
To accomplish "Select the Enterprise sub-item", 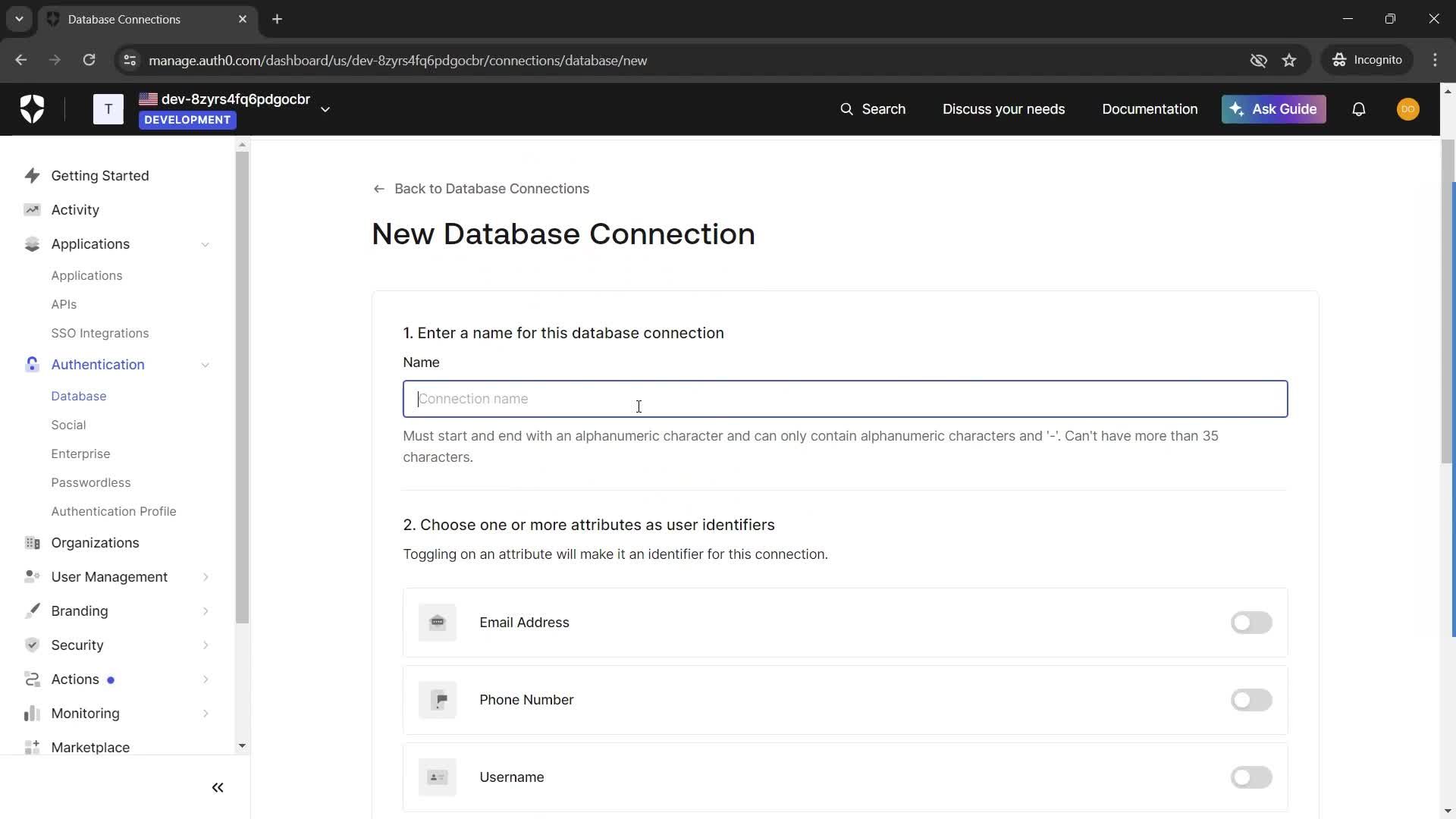I will point(80,454).
